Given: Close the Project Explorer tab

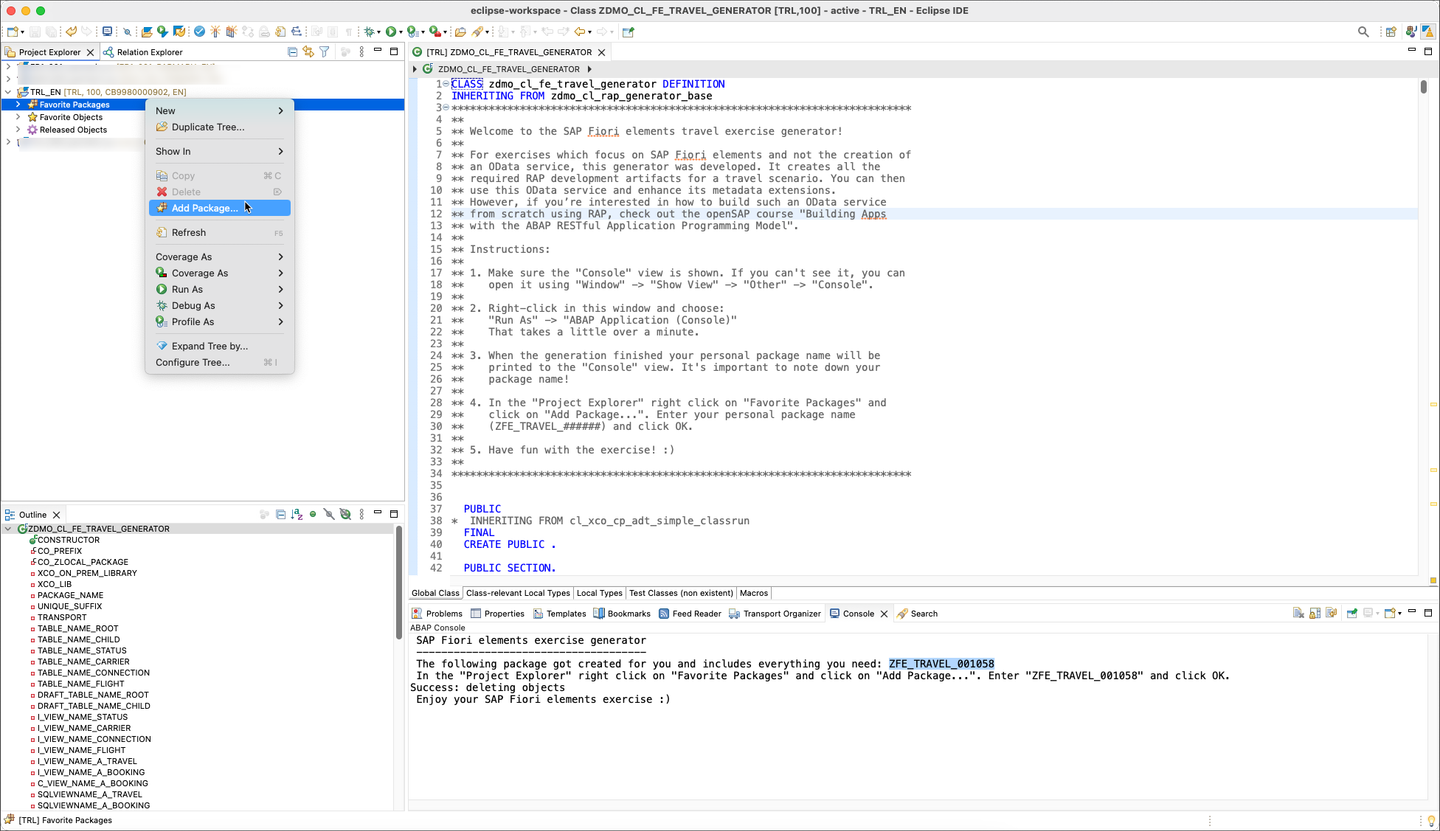Looking at the screenshot, I should point(90,52).
